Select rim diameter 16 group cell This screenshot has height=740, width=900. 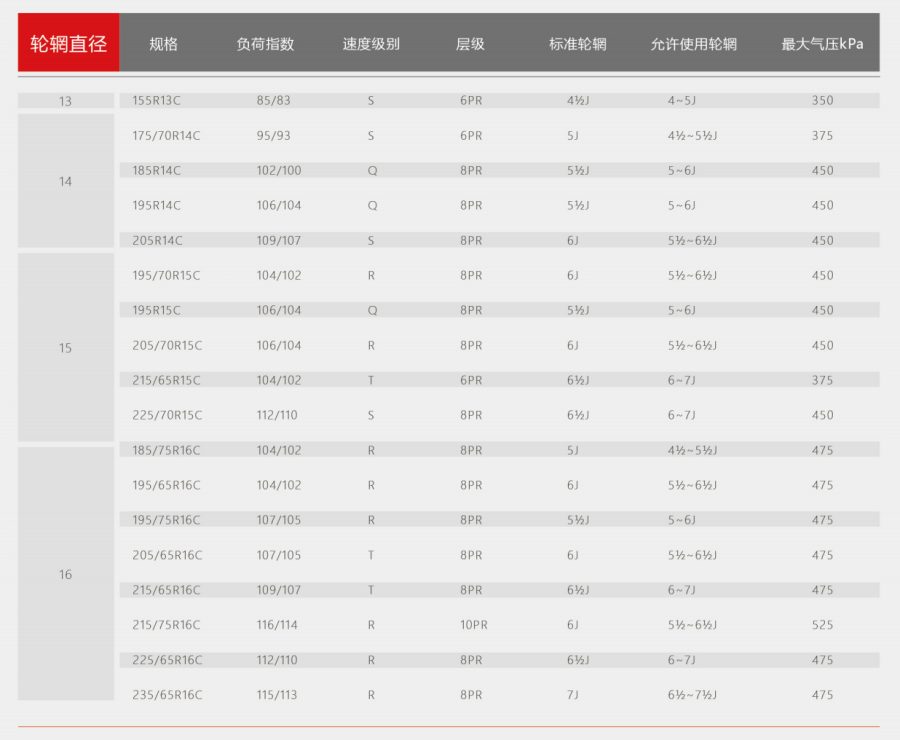click(65, 574)
